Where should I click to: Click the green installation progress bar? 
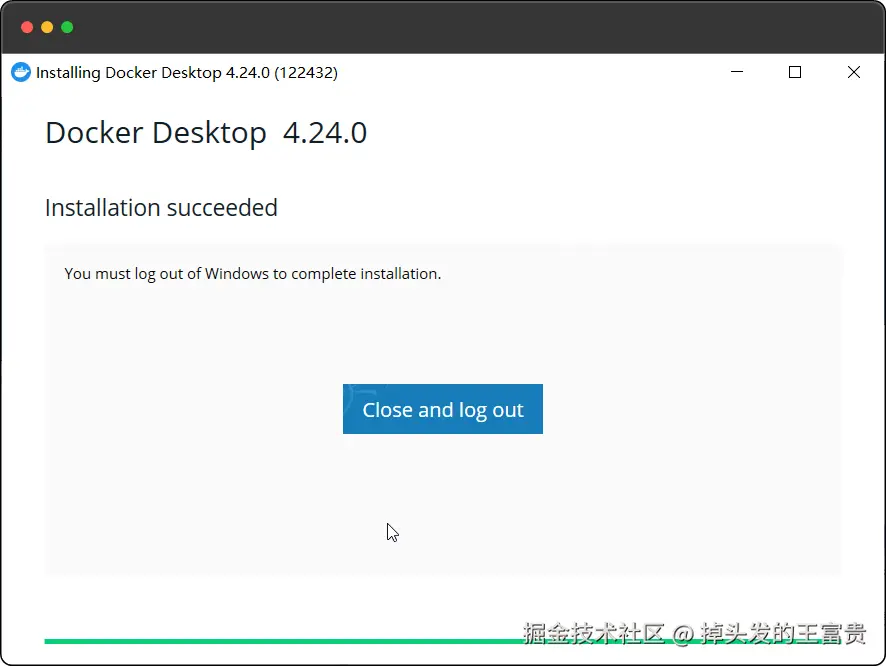(442, 641)
